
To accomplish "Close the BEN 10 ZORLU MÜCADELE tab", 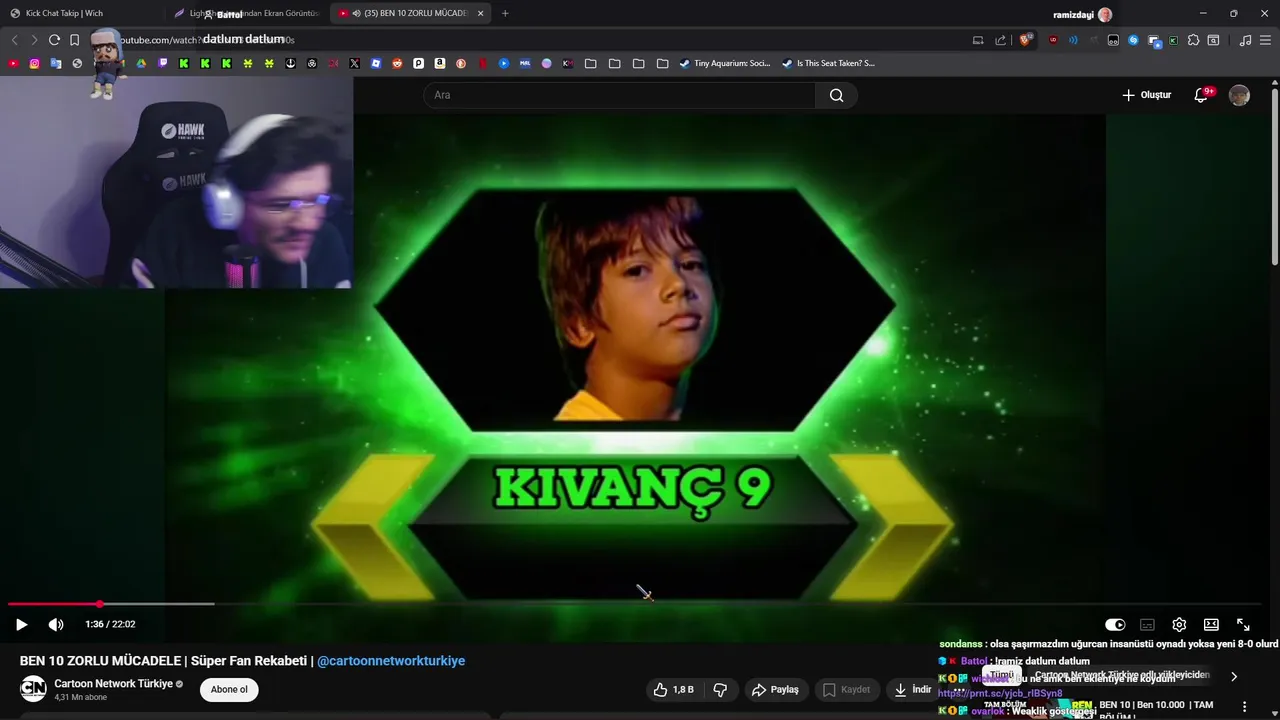I will (480, 13).
